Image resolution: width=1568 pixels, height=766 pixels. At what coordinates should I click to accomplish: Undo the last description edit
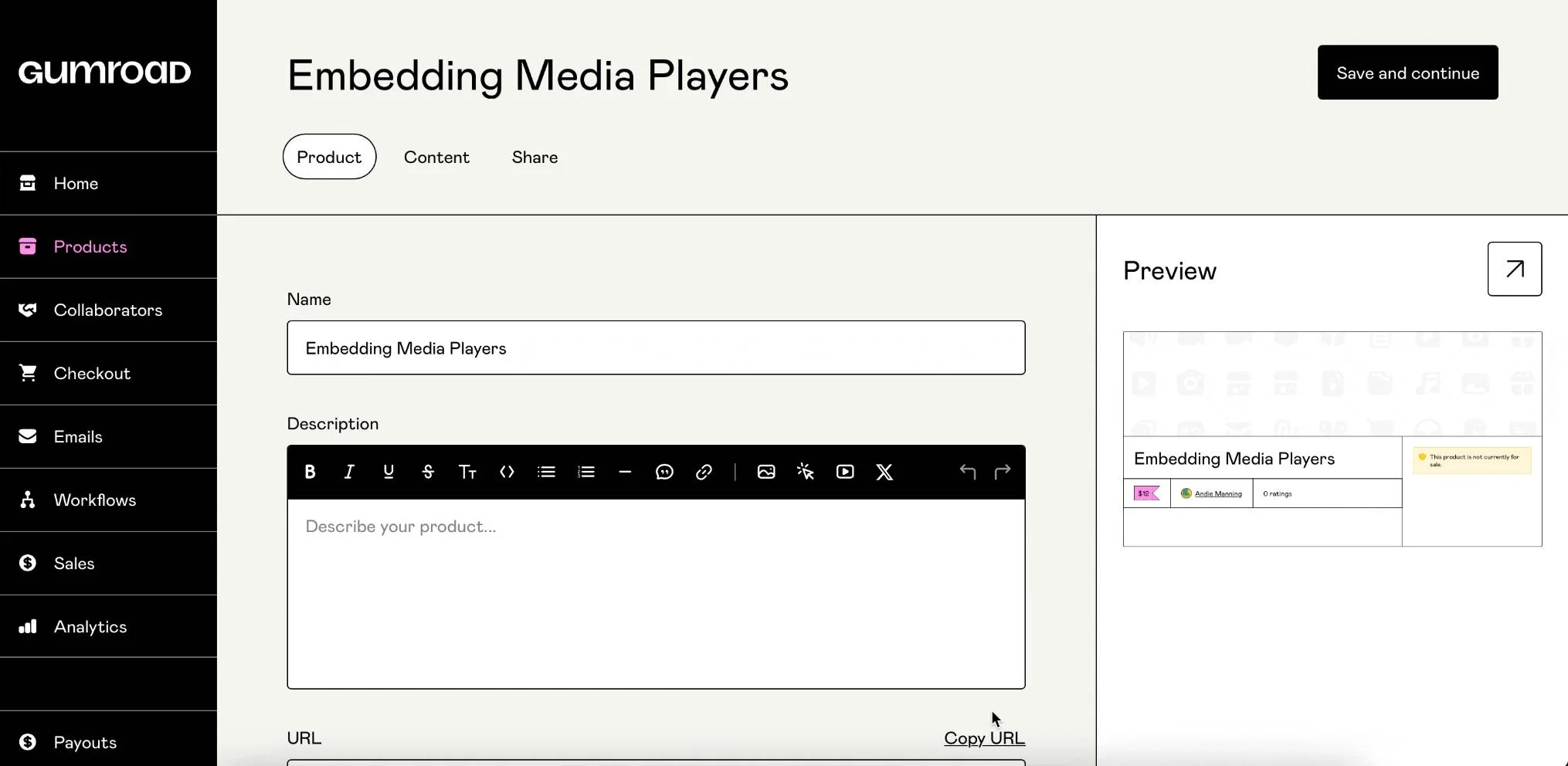[967, 472]
